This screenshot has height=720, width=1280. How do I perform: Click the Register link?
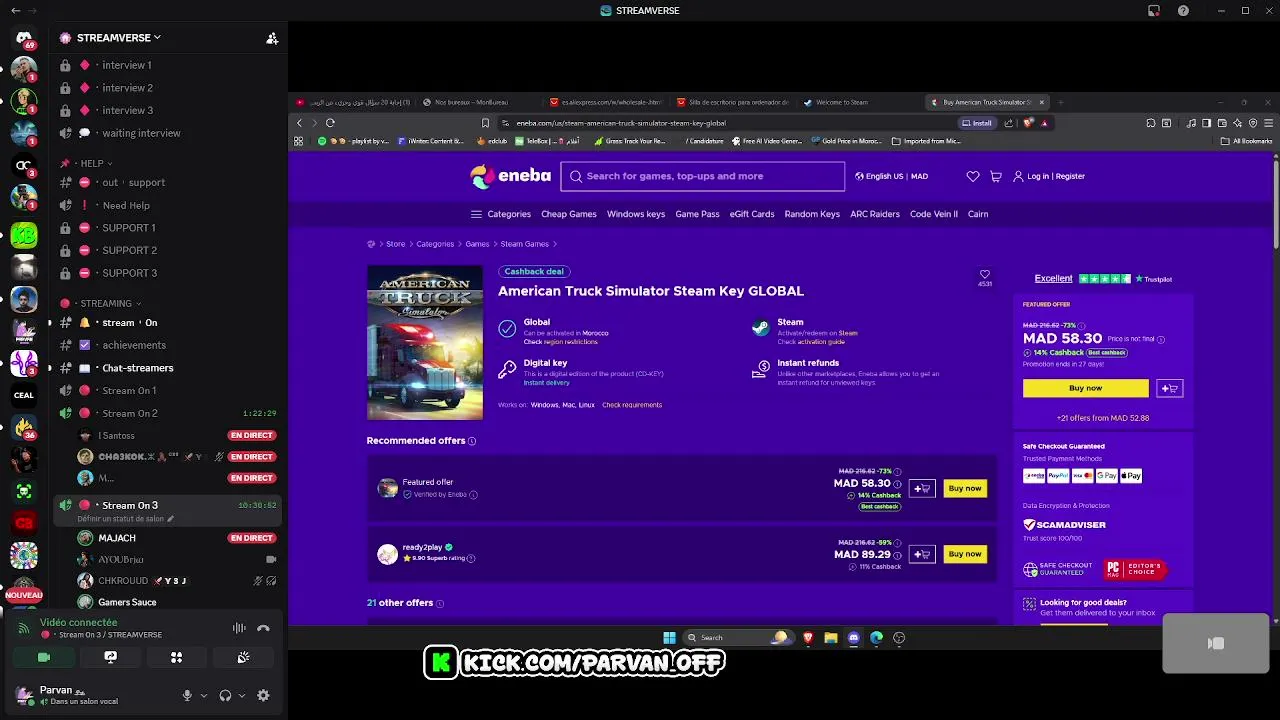(1070, 176)
